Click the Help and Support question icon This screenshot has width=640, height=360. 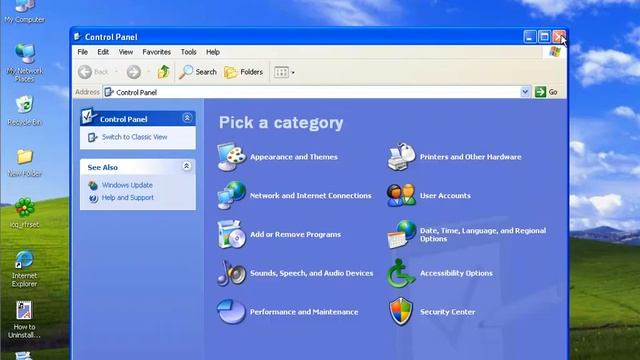point(93,198)
